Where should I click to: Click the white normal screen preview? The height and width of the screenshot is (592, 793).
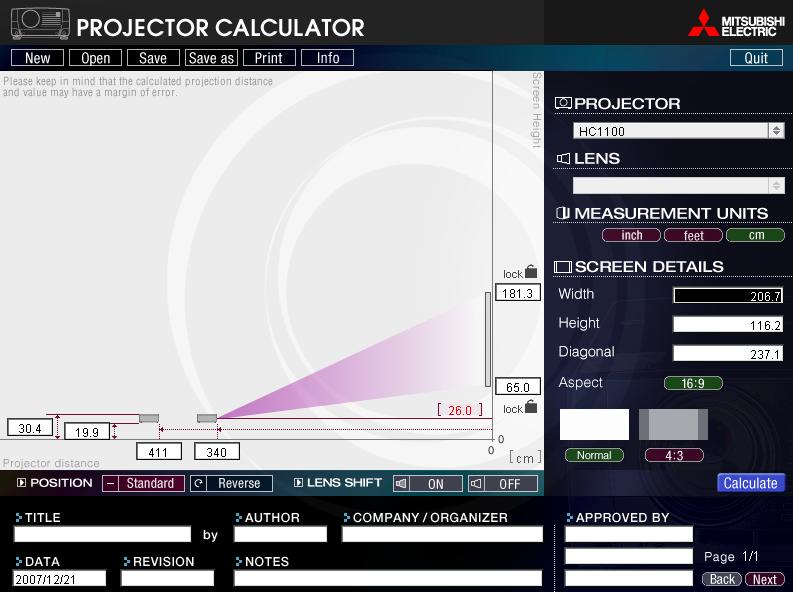594,425
